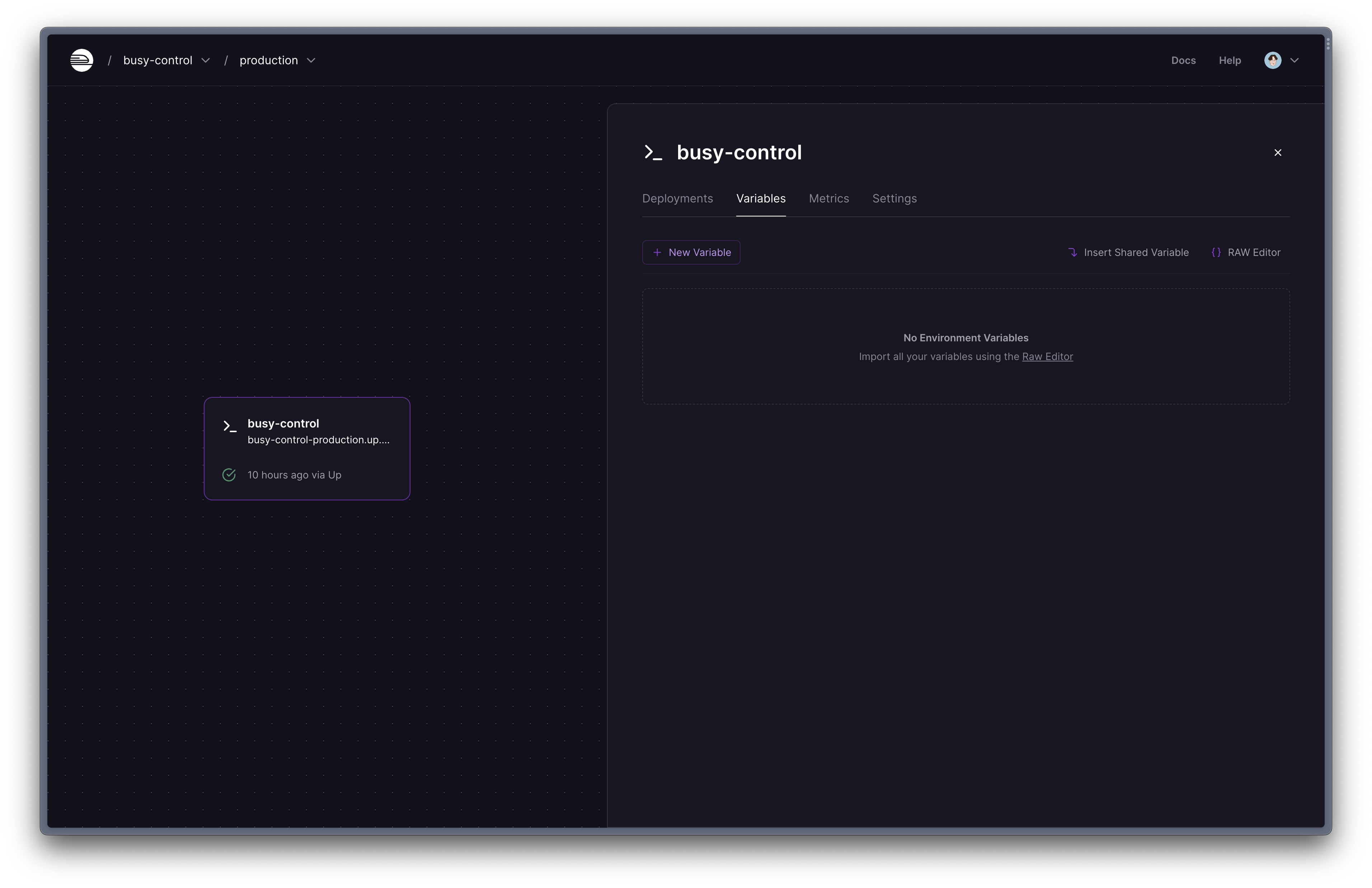The image size is (1372, 888).
Task: Open the Metrics tab
Action: pyautogui.click(x=828, y=198)
